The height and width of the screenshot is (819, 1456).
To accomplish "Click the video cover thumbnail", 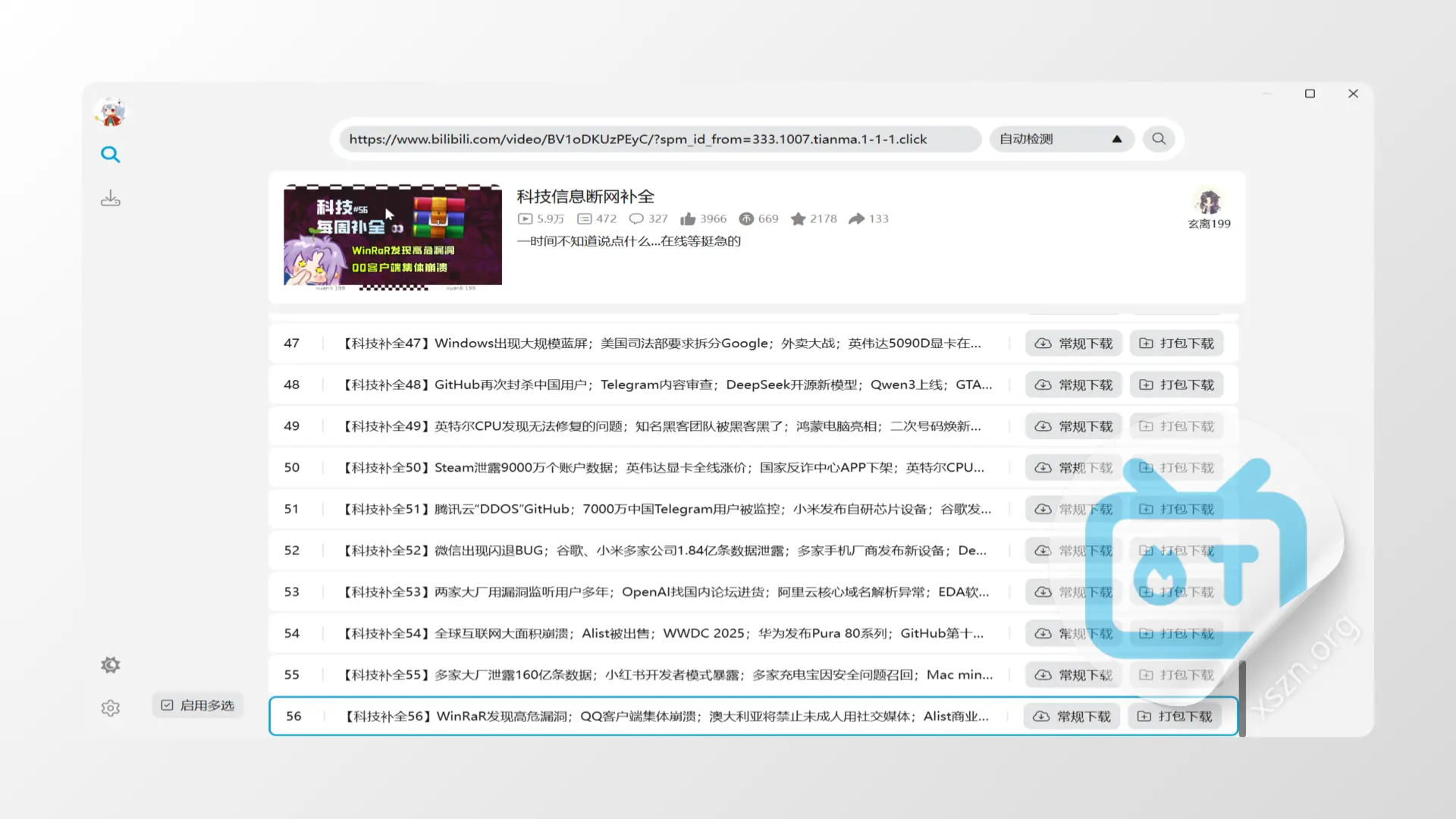I will (393, 237).
